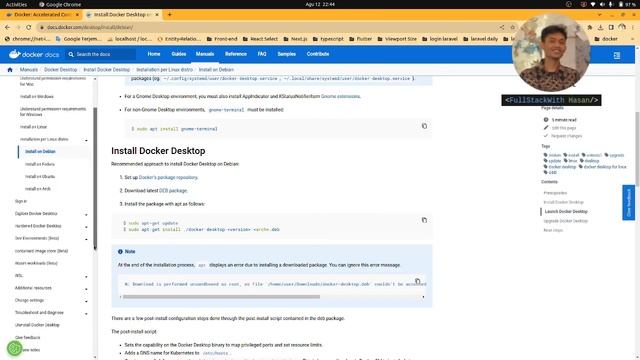Expand Troubleshoot and diagnose section
The image size is (640, 360).
point(86,314)
